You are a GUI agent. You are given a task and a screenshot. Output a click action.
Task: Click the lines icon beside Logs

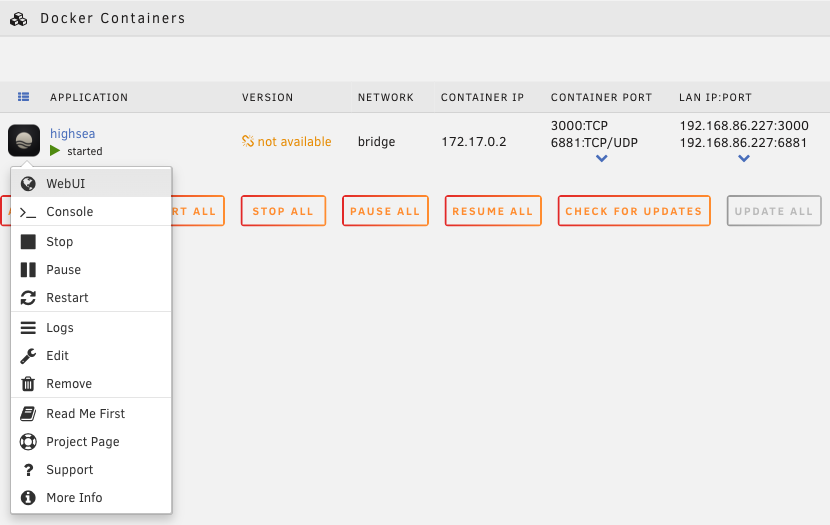[28, 328]
